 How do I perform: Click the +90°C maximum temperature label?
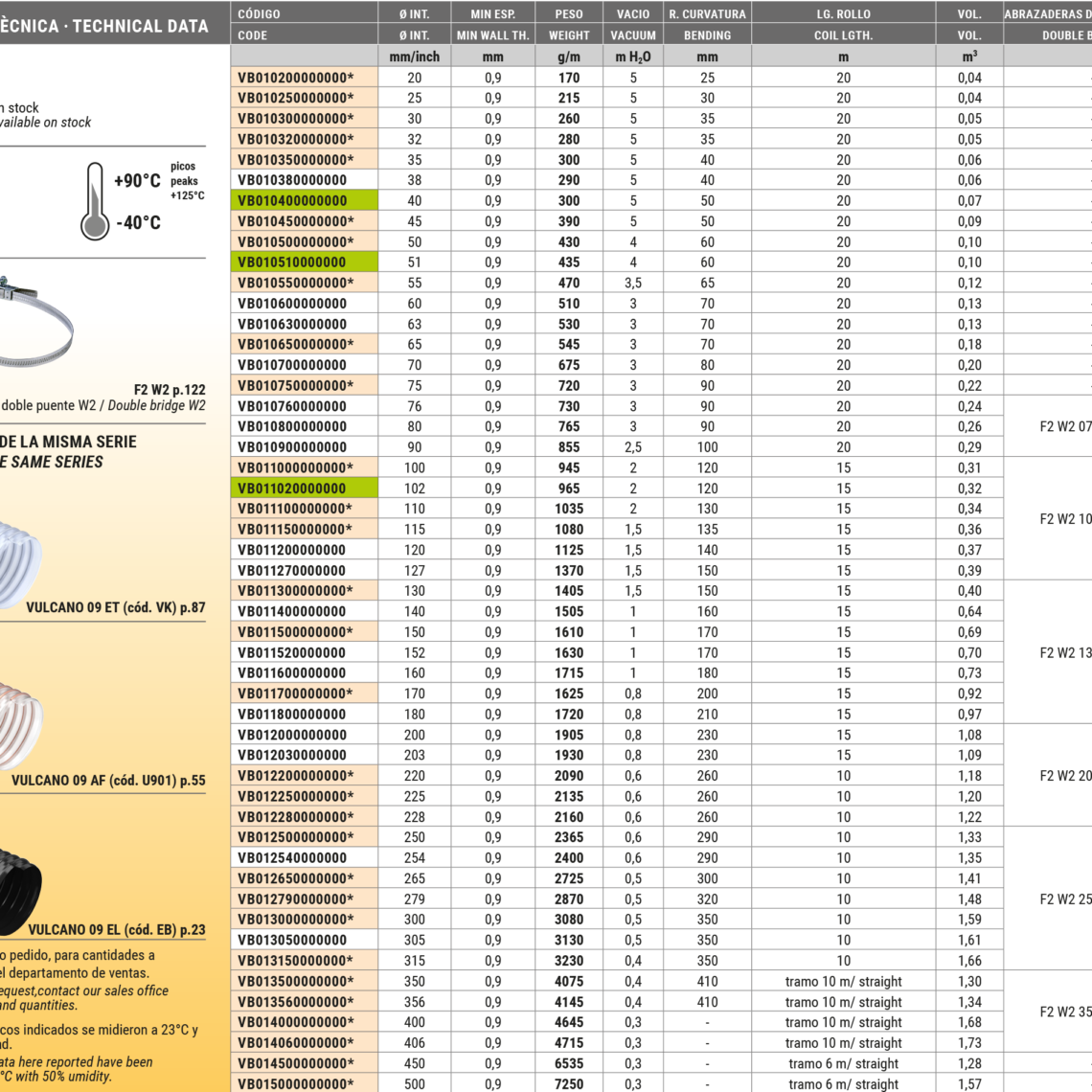137,181
